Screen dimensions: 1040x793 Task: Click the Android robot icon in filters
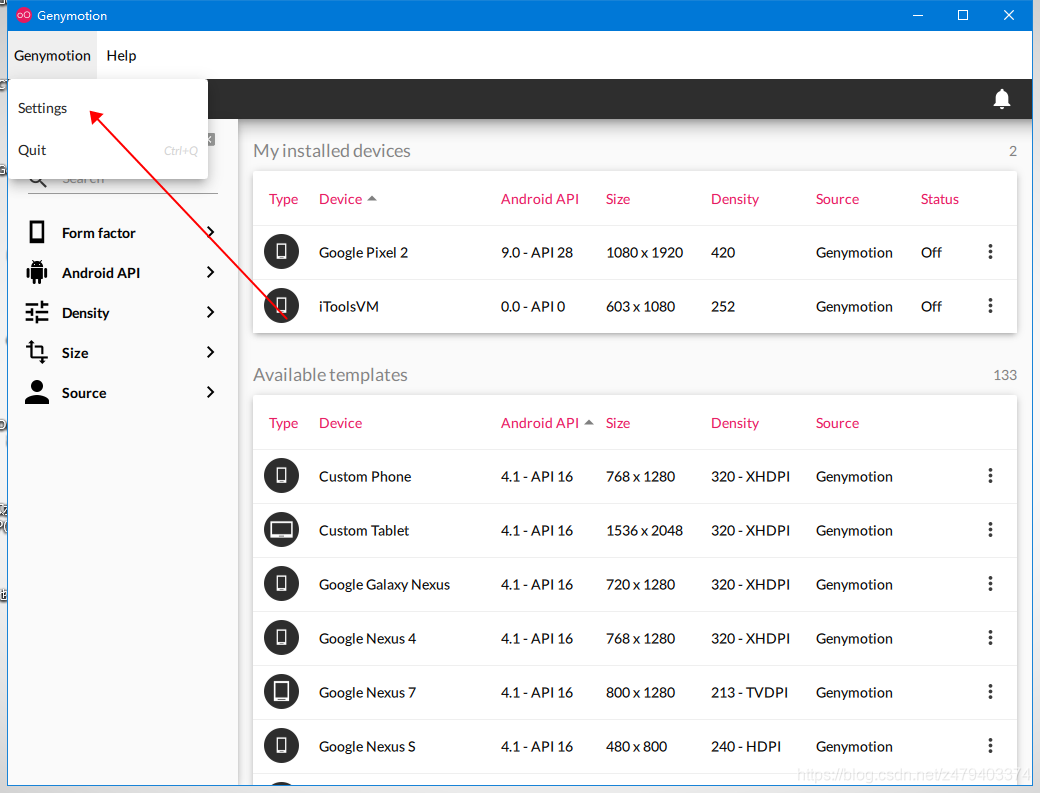(x=37, y=273)
